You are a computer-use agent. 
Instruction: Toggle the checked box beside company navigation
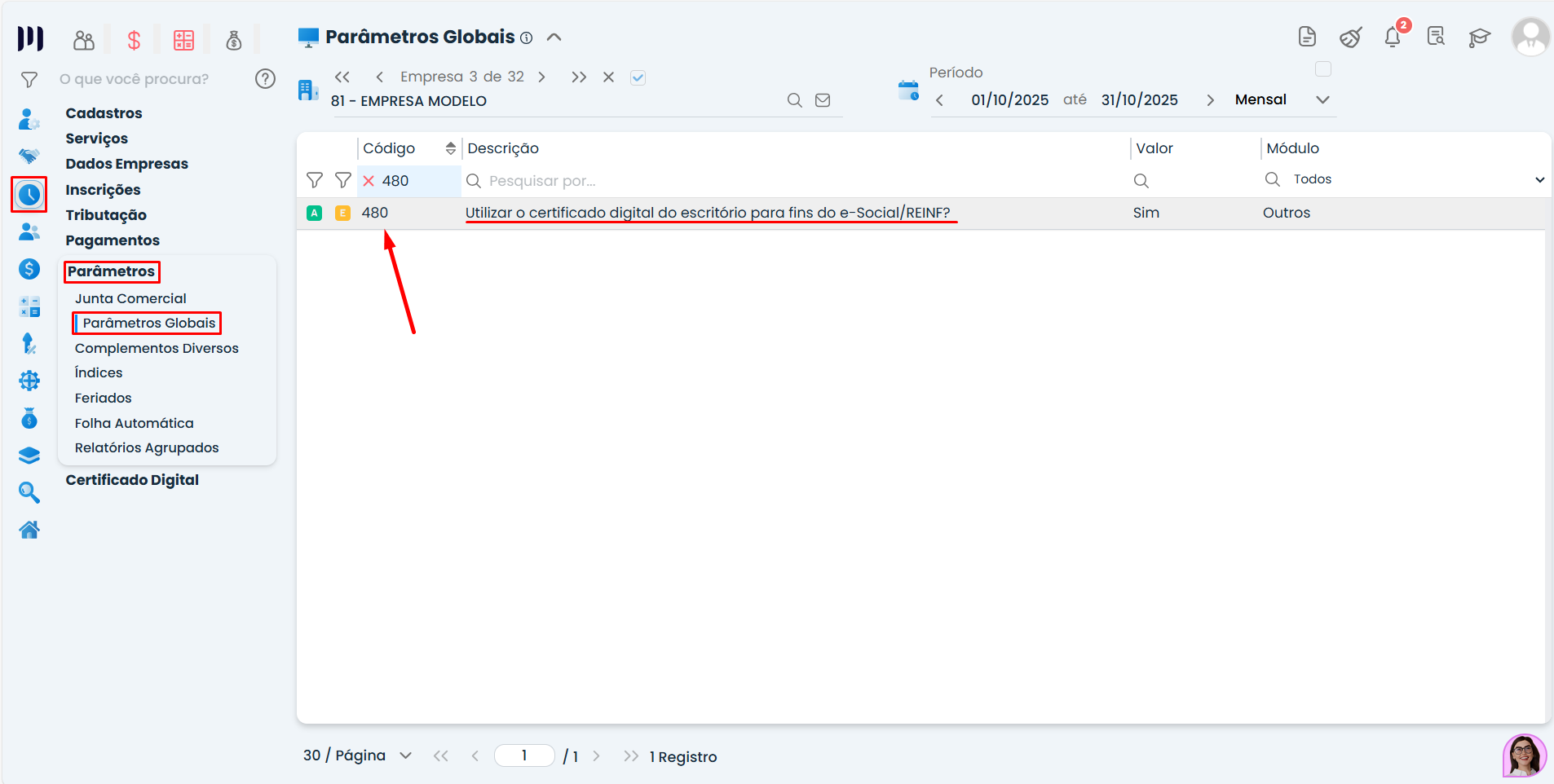click(638, 77)
